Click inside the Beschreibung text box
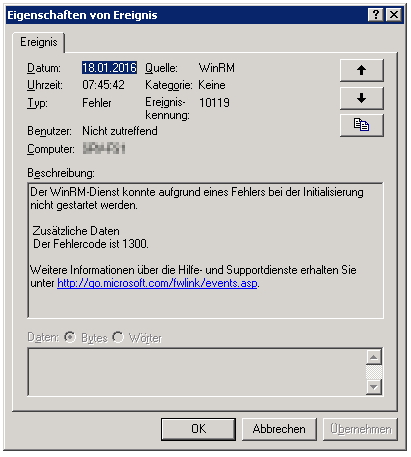Viewport: 411px width, 457px height. 205,250
